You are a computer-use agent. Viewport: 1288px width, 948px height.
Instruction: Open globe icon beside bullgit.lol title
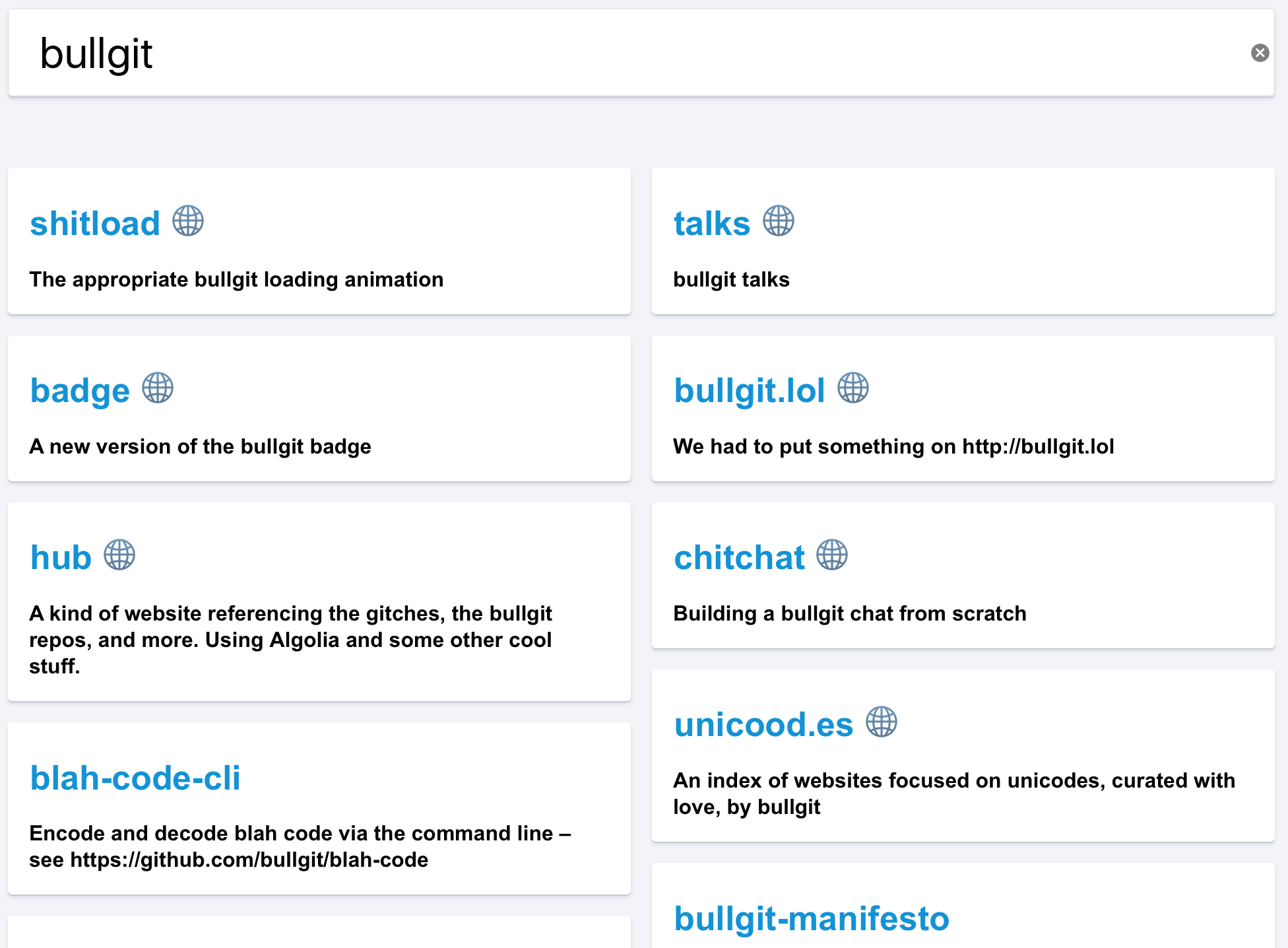coord(853,388)
